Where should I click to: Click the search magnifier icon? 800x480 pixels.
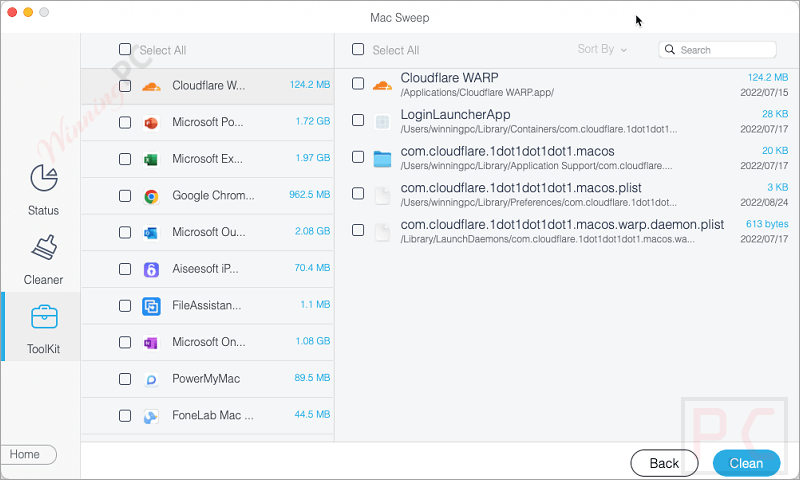670,49
